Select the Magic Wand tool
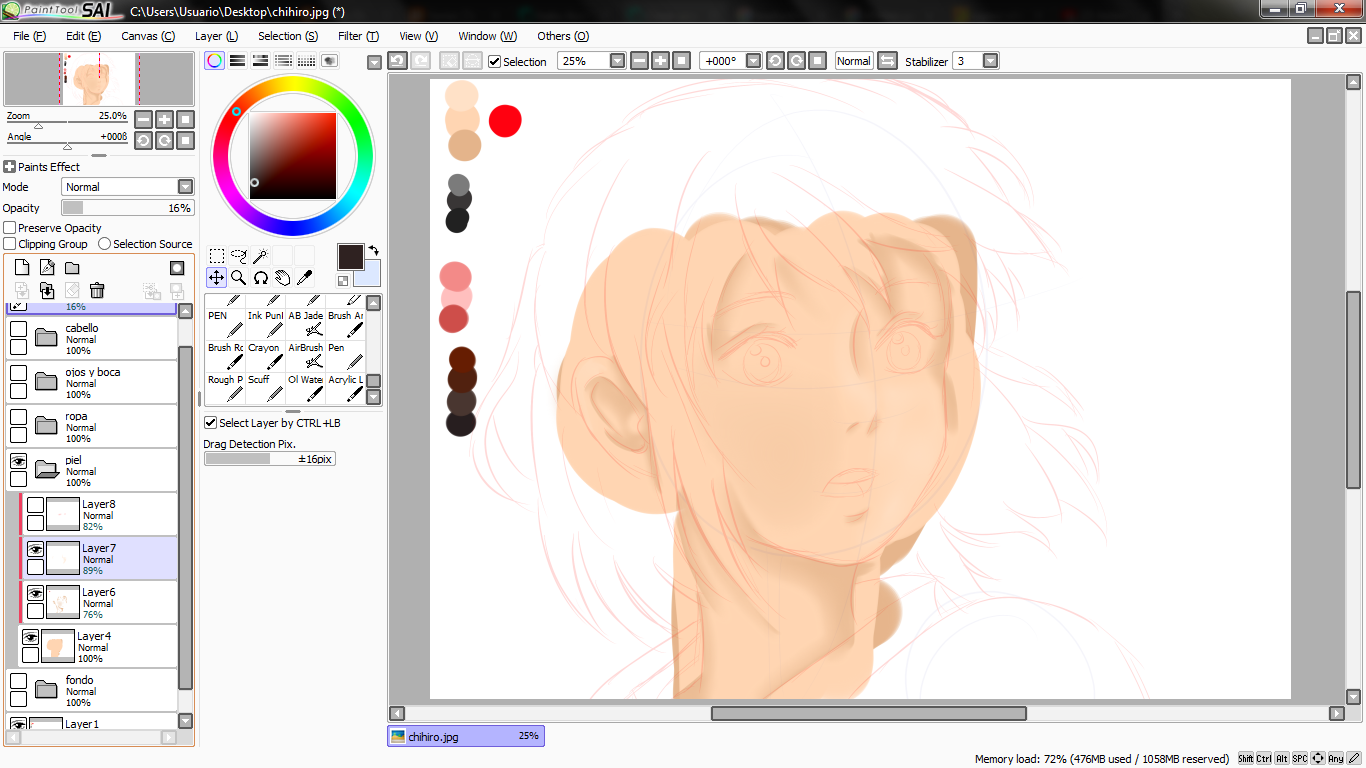Viewport: 1366px width, 768px height. click(x=260, y=256)
